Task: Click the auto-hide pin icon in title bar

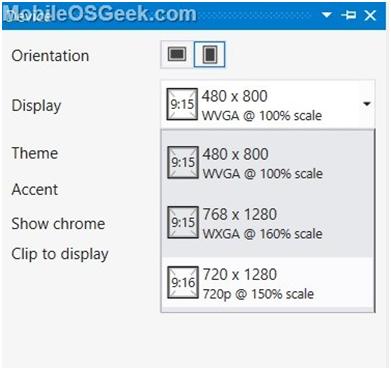Action: (x=349, y=15)
